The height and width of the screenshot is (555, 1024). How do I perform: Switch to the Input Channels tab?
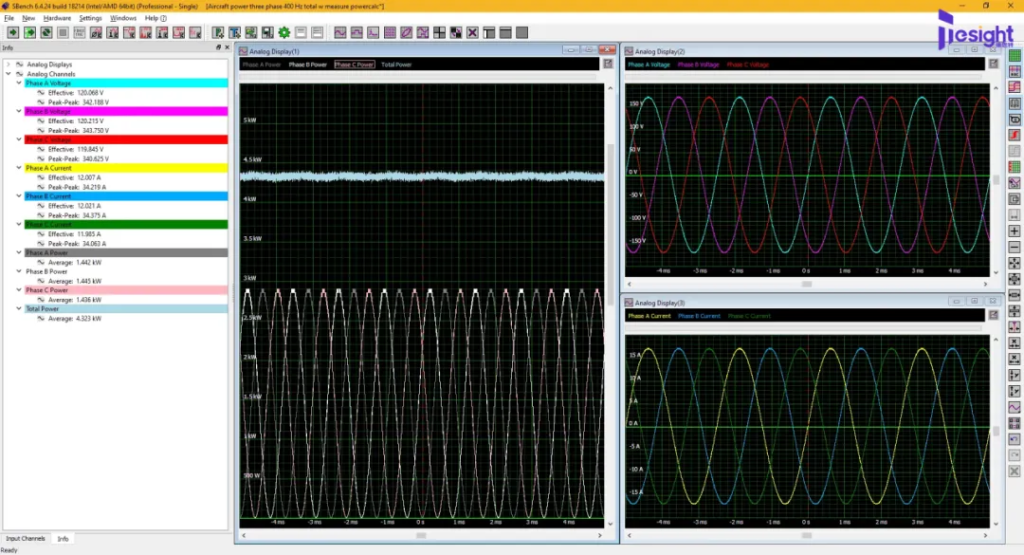(x=25, y=539)
